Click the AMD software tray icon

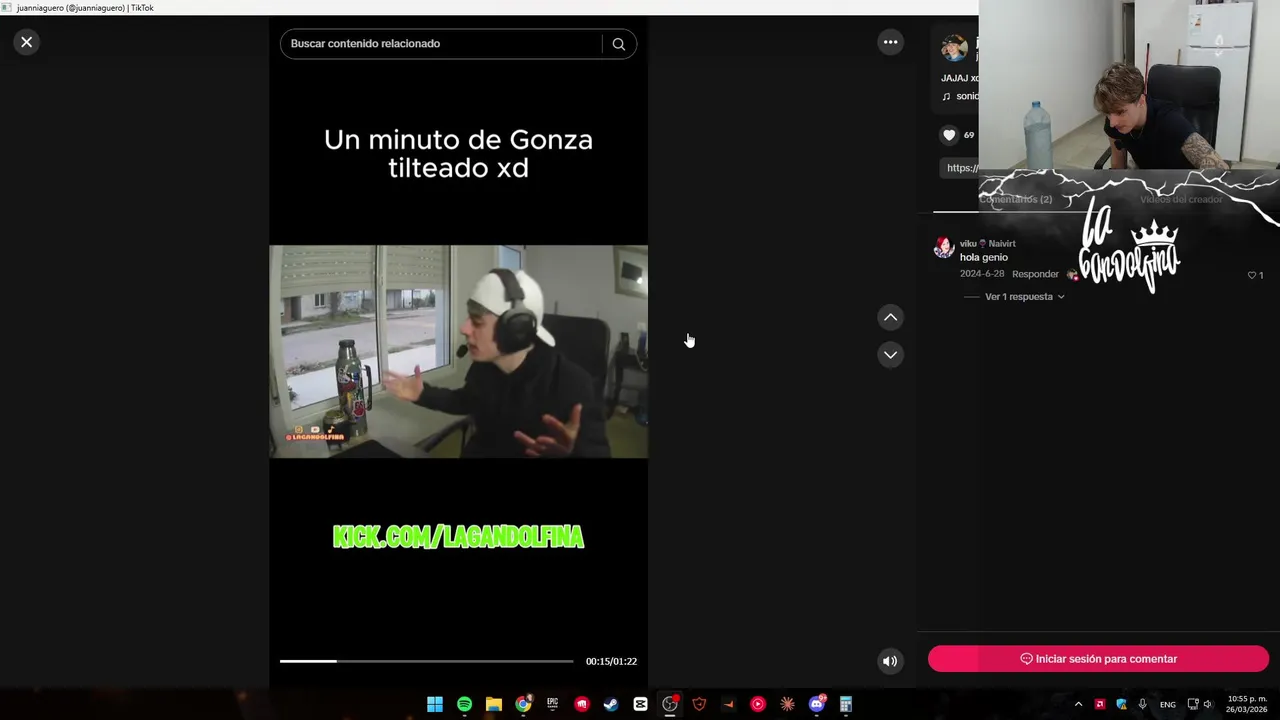(x=1100, y=704)
